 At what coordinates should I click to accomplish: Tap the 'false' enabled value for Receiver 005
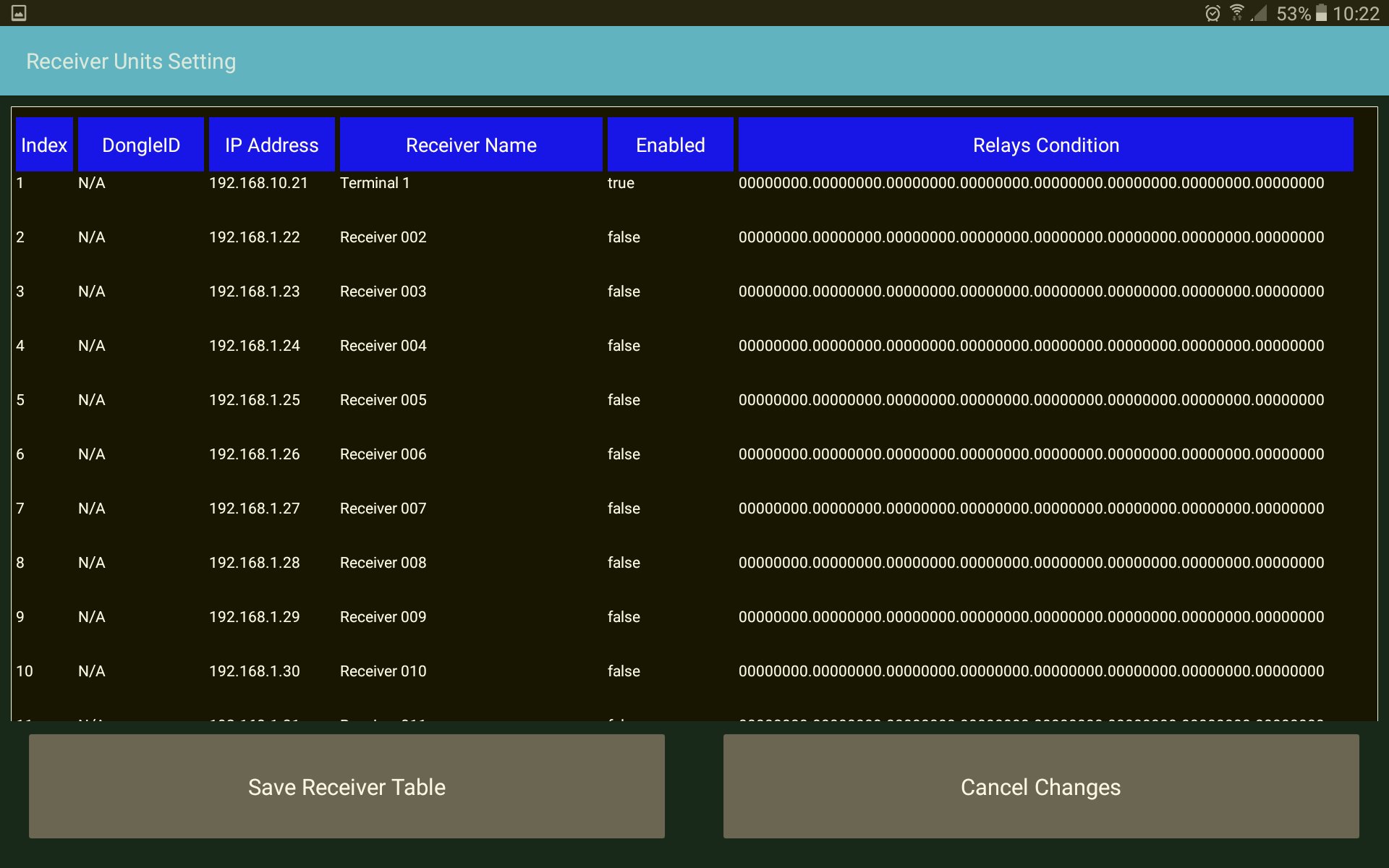tap(624, 400)
